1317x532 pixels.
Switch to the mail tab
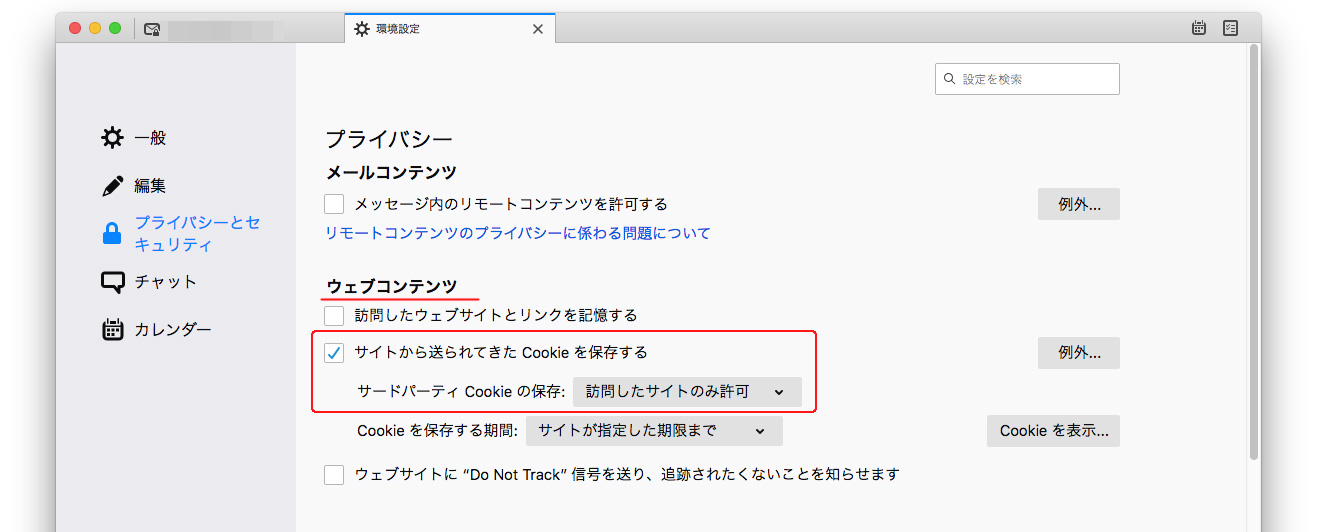(x=240, y=29)
